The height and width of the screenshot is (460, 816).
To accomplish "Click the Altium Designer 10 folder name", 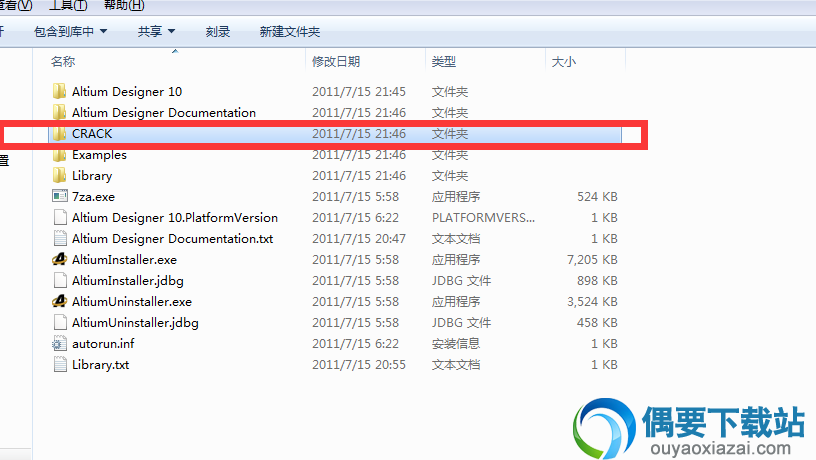I will [x=127, y=92].
